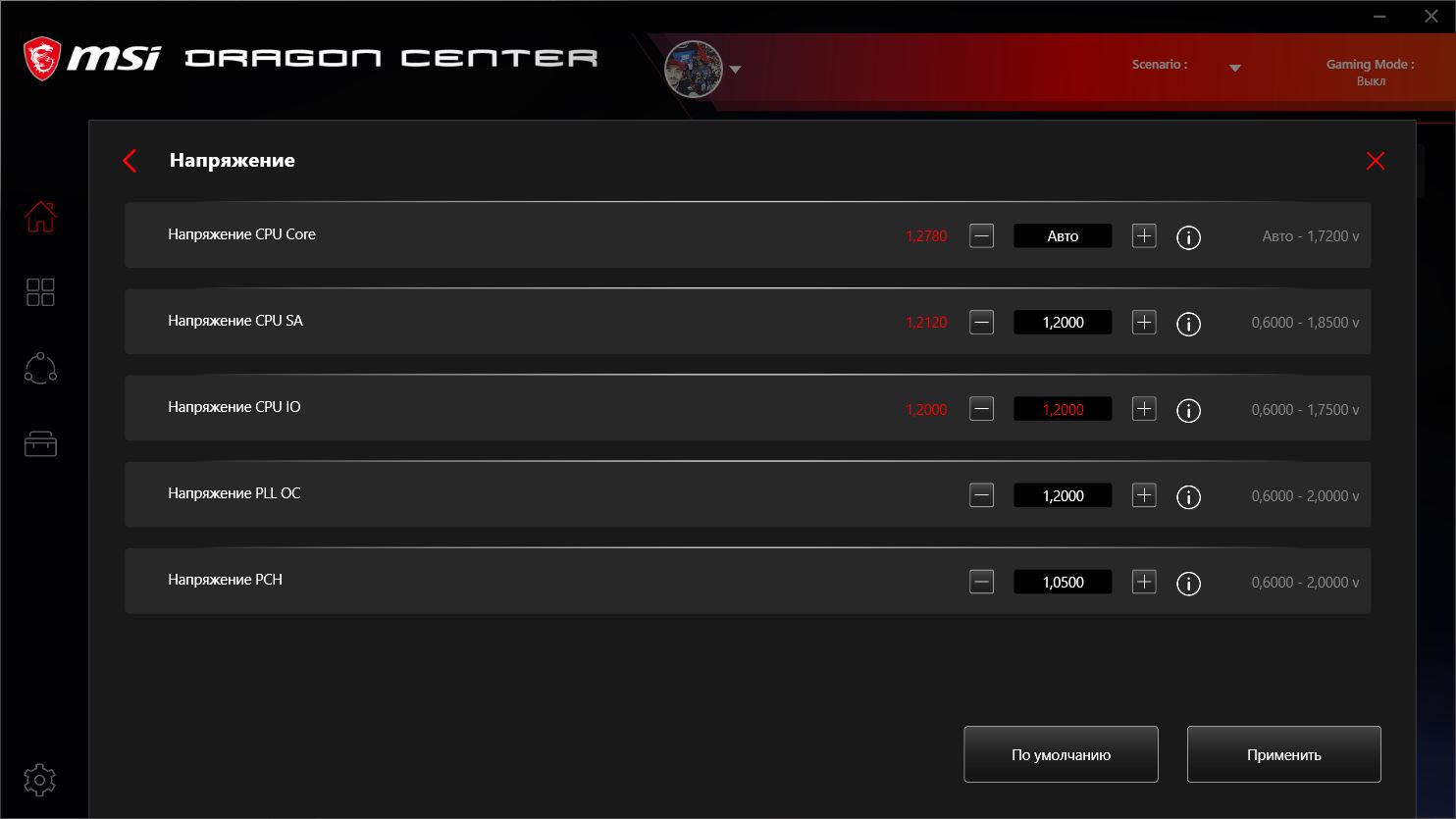Open the settings gear icon

pyautogui.click(x=40, y=781)
